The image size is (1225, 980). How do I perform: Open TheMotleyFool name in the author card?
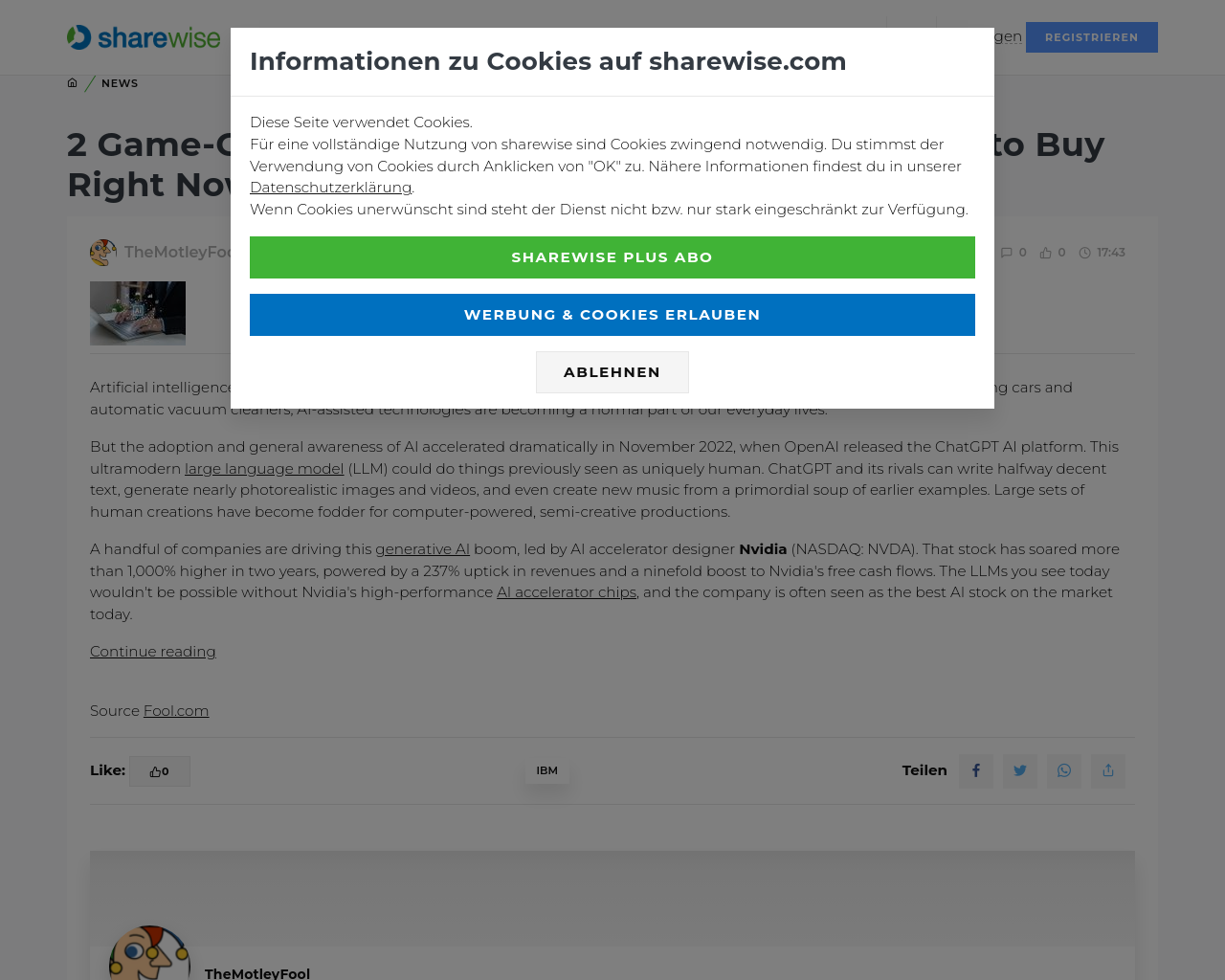(257, 973)
